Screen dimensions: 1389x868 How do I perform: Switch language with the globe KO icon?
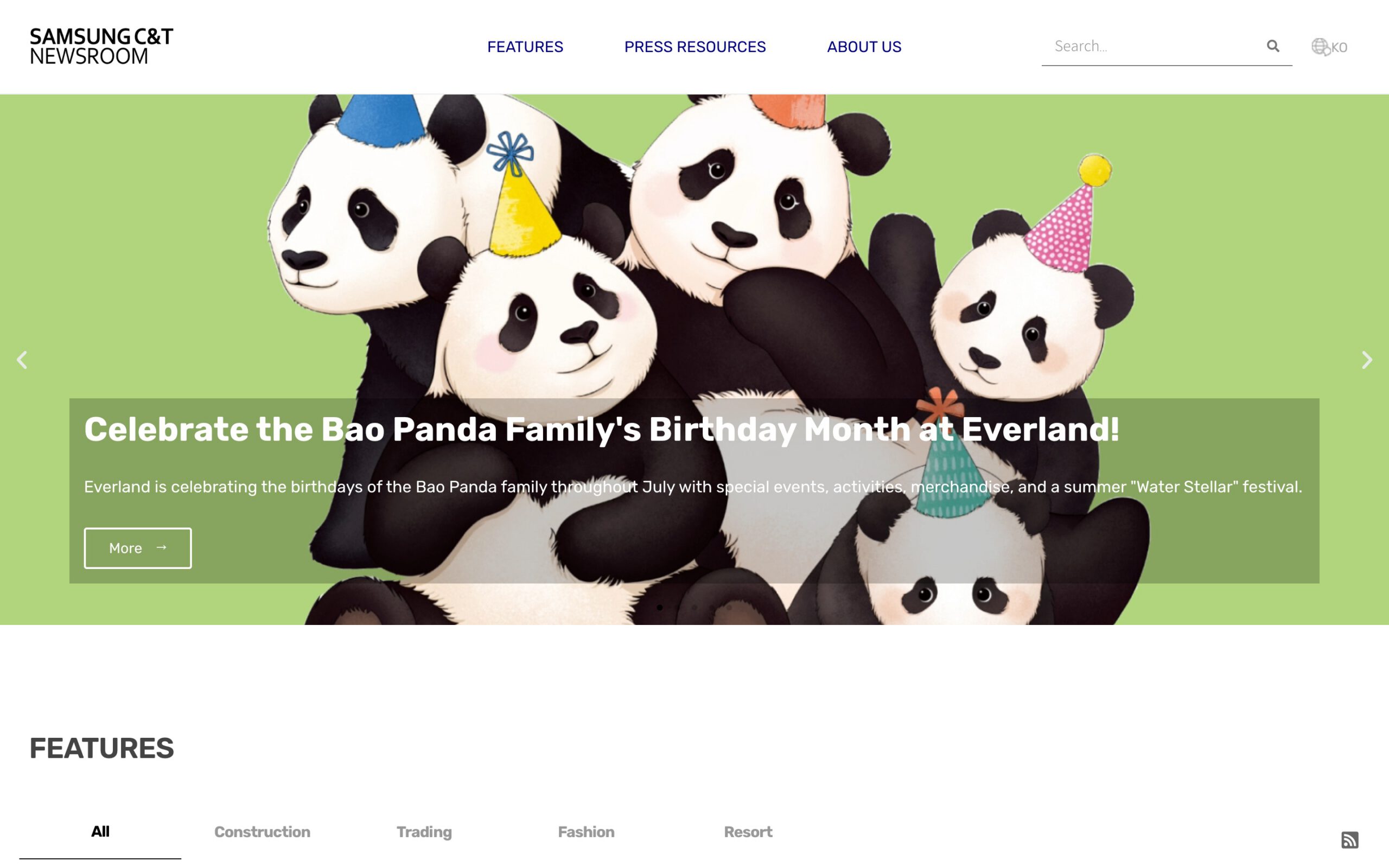coord(1329,47)
